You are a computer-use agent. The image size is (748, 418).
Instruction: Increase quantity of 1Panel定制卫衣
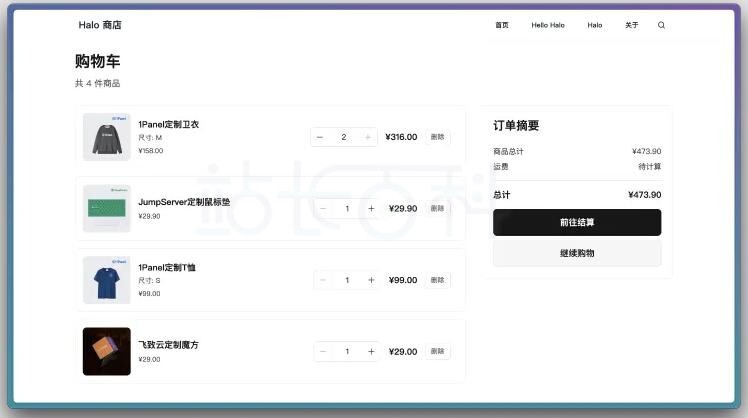point(368,137)
